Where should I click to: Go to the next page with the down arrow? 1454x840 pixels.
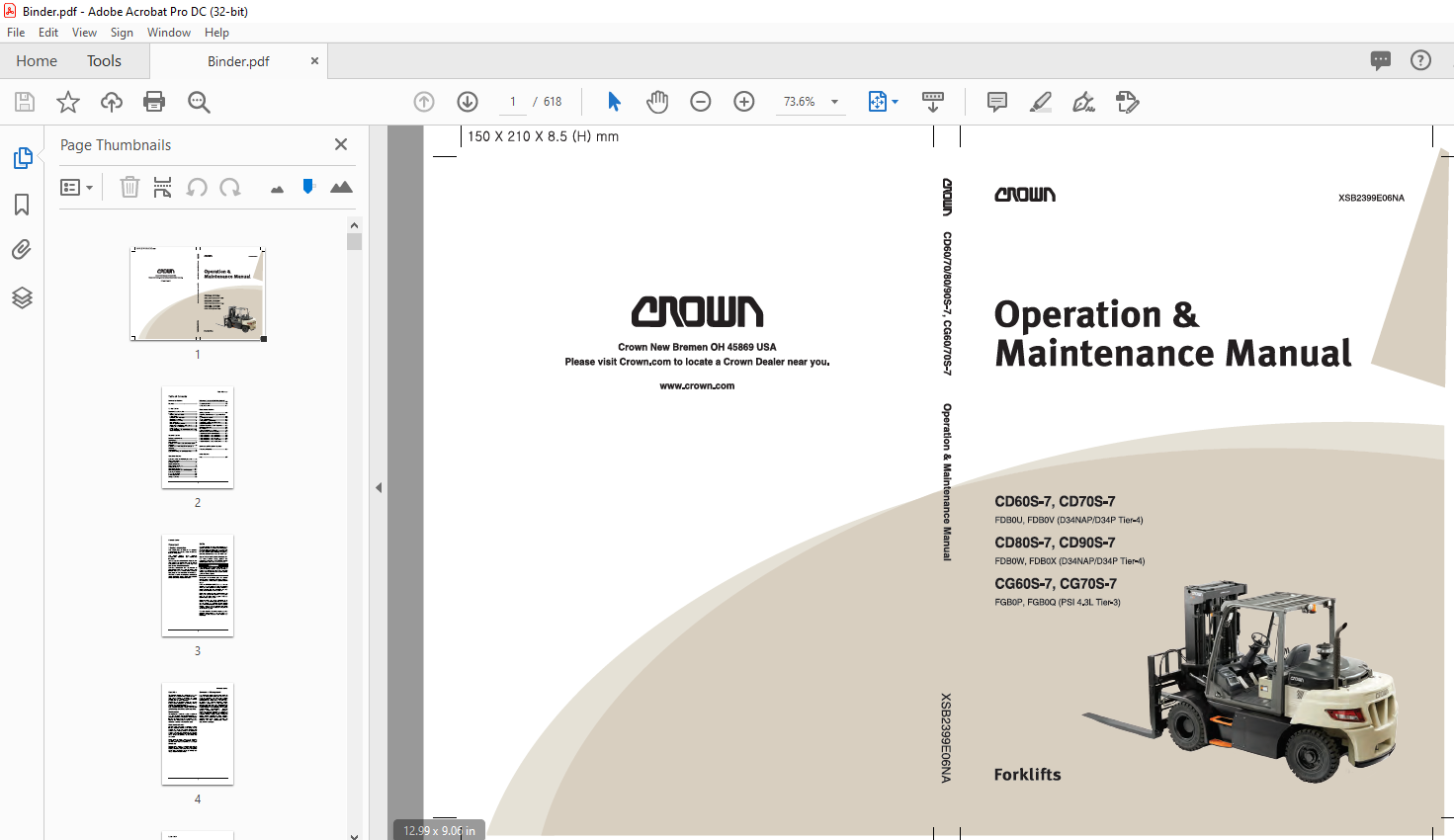(468, 102)
